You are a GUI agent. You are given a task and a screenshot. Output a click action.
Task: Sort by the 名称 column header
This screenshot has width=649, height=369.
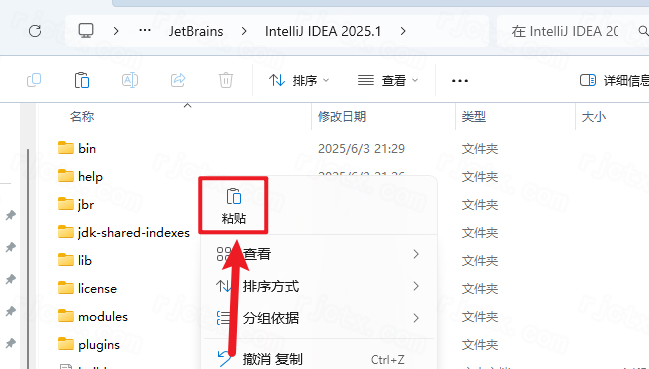click(82, 117)
